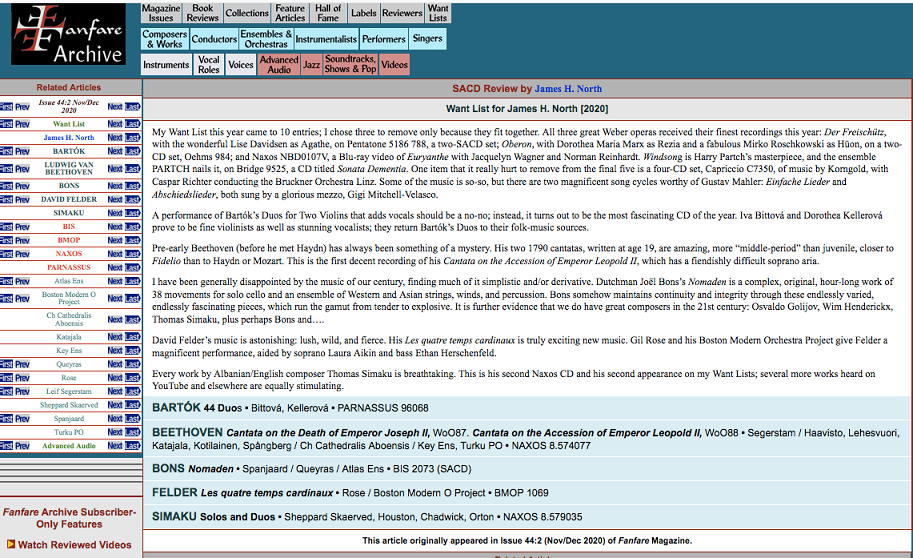Click the Watch Reviewed Videos link
Image resolution: width=913 pixels, height=558 pixels.
click(x=74, y=545)
